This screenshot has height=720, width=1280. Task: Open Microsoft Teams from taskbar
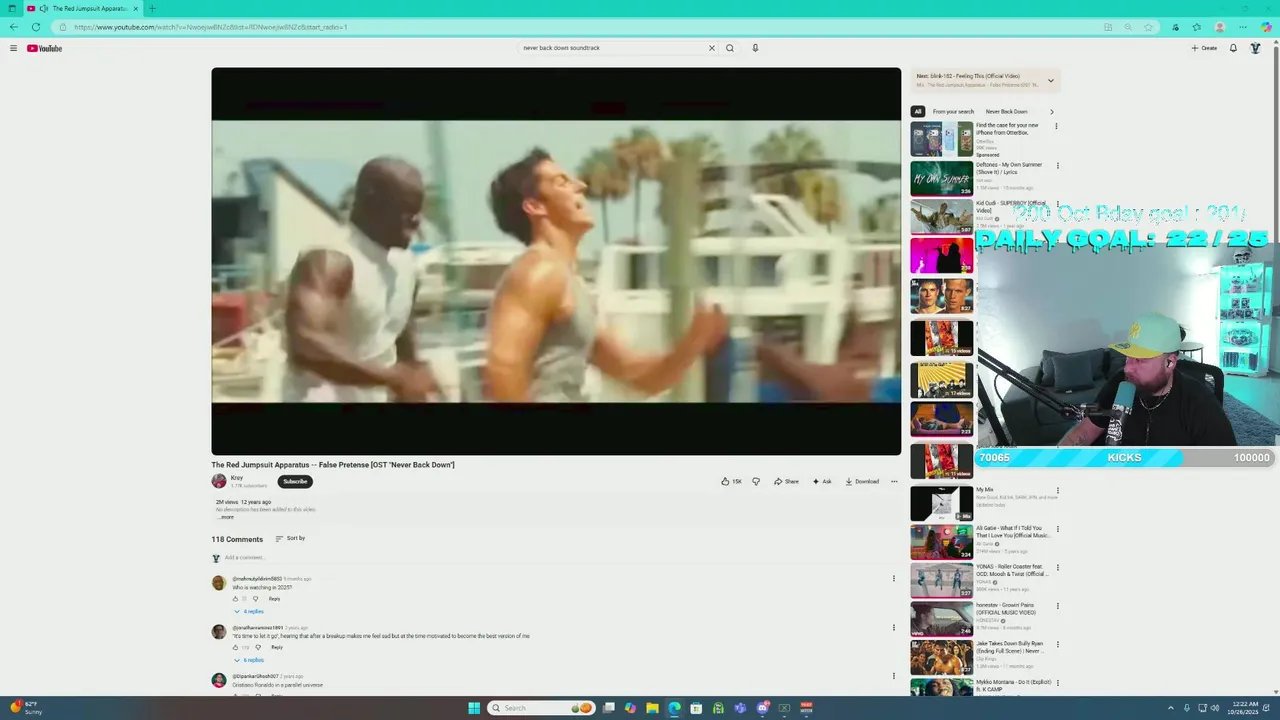coord(740,708)
